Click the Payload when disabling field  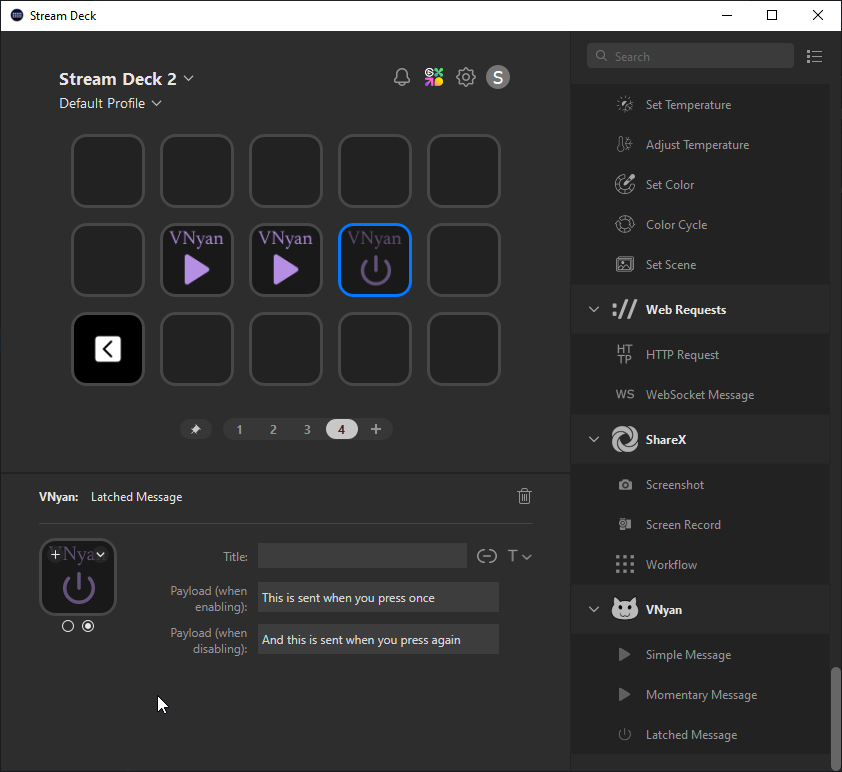click(x=378, y=639)
